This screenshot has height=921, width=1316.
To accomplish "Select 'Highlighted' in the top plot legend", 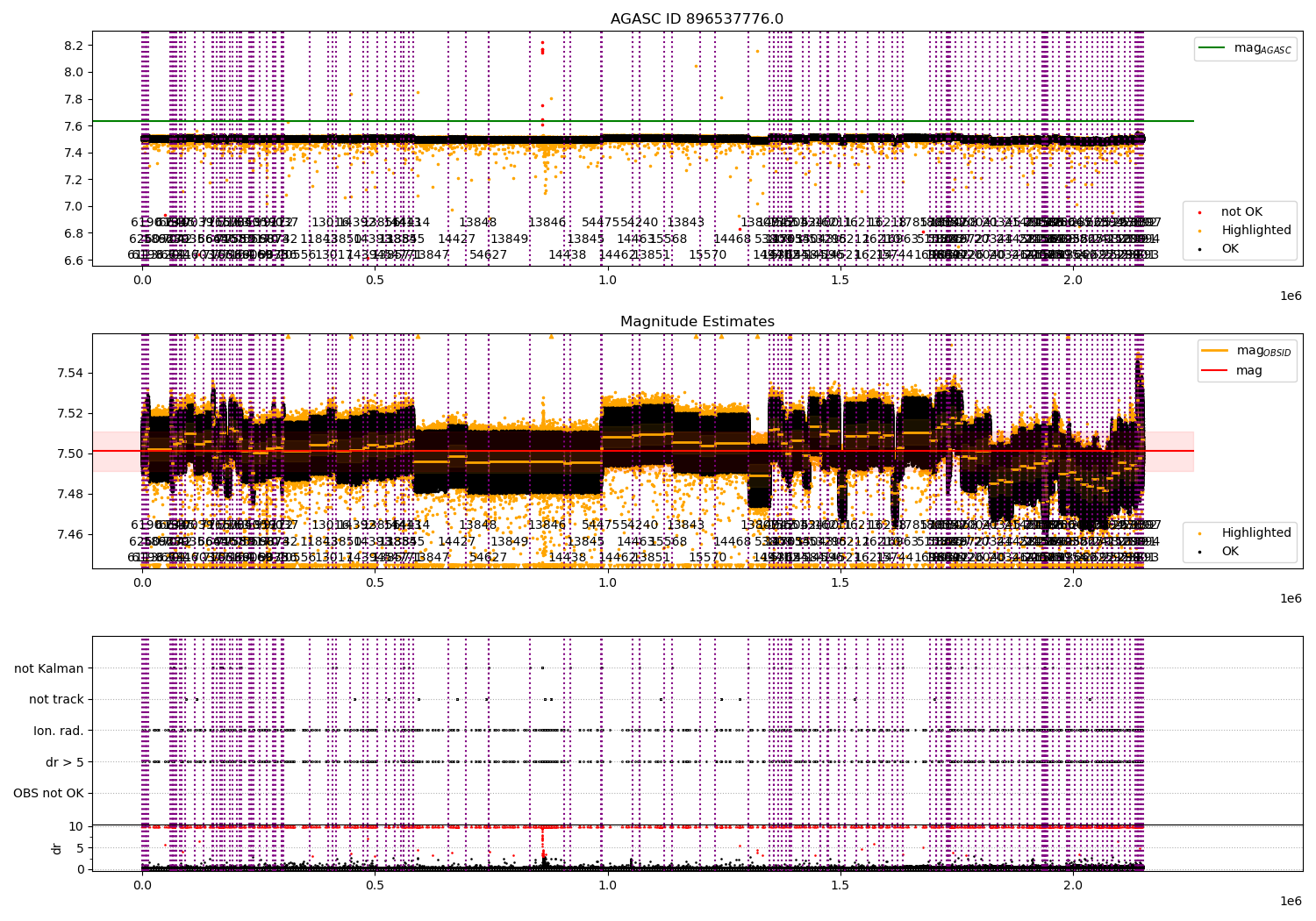I will click(x=1255, y=230).
